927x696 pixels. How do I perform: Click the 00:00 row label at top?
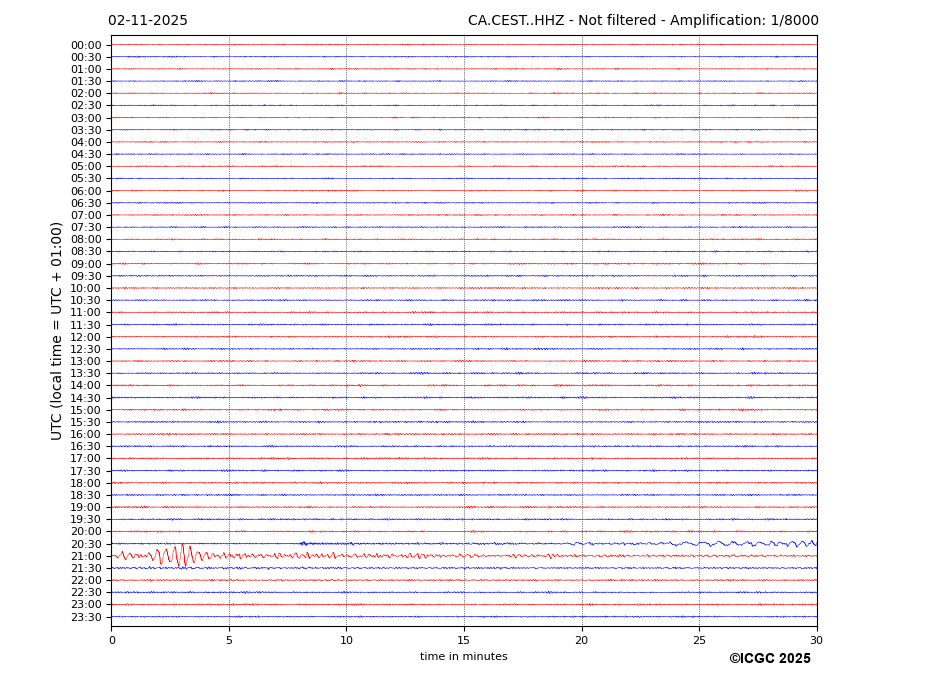tap(85, 45)
